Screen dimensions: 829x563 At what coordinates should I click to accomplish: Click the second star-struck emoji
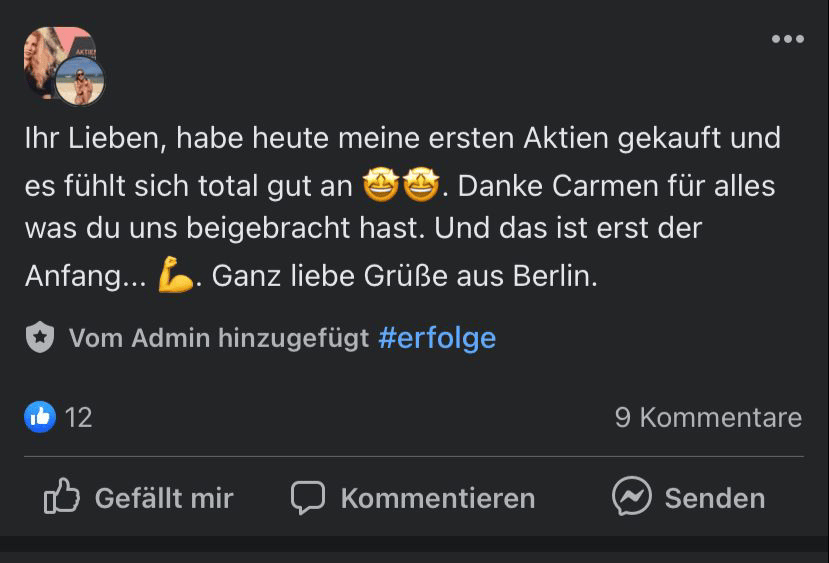coord(421,185)
